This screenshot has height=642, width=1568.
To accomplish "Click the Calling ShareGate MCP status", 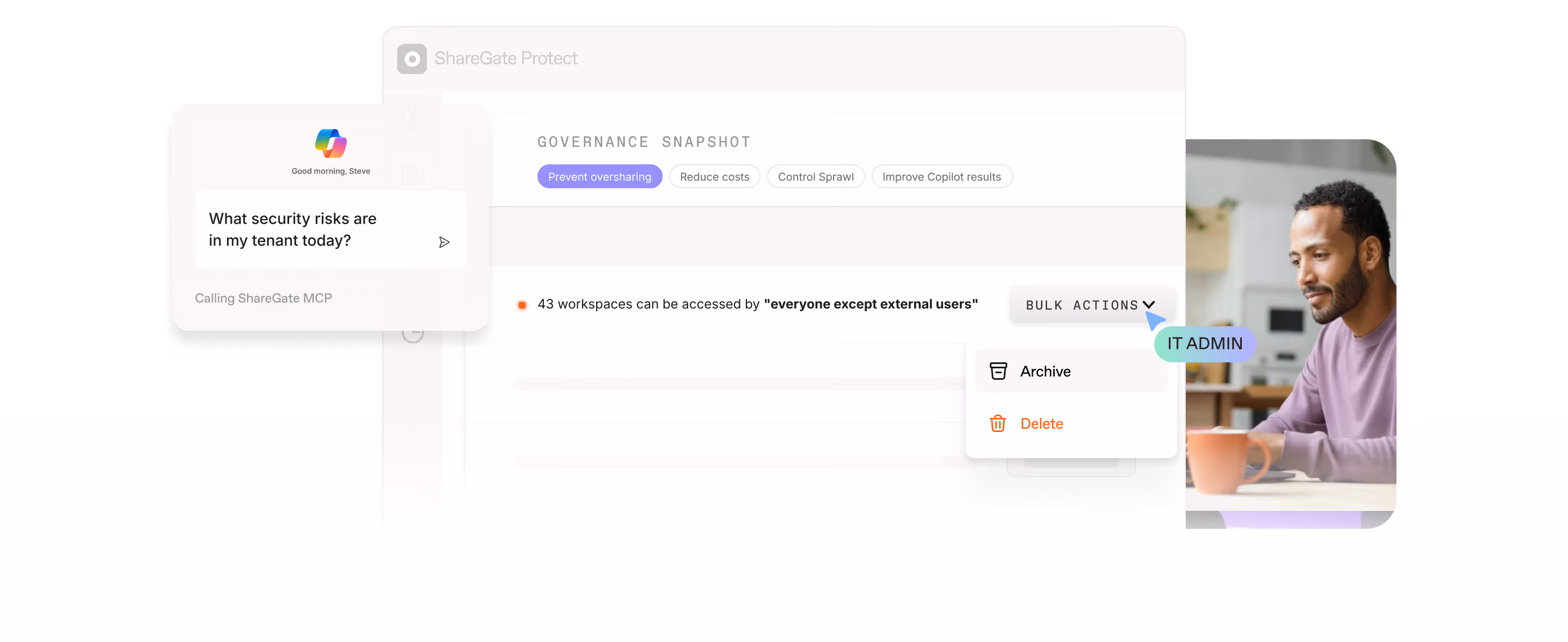I will click(x=264, y=298).
